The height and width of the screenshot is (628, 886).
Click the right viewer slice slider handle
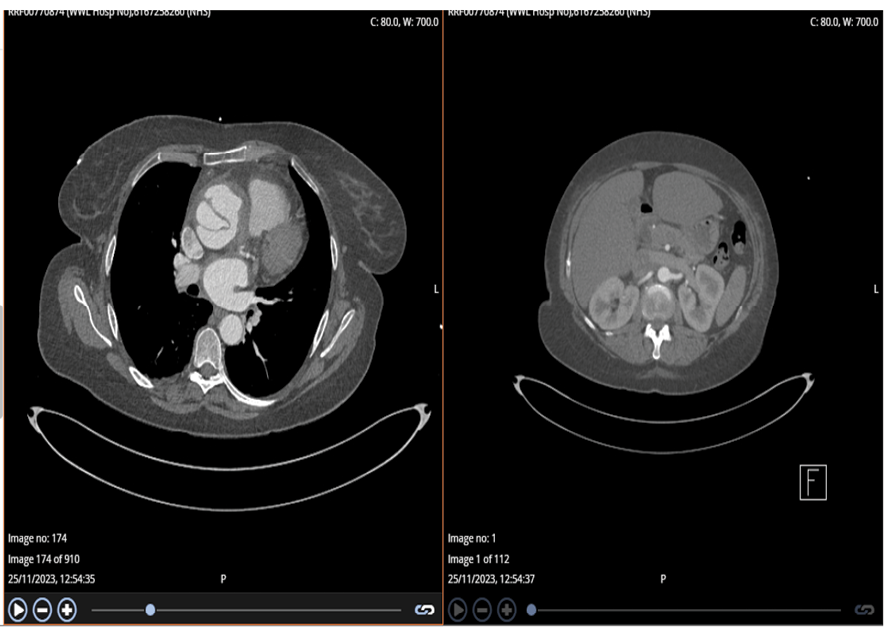(x=531, y=609)
